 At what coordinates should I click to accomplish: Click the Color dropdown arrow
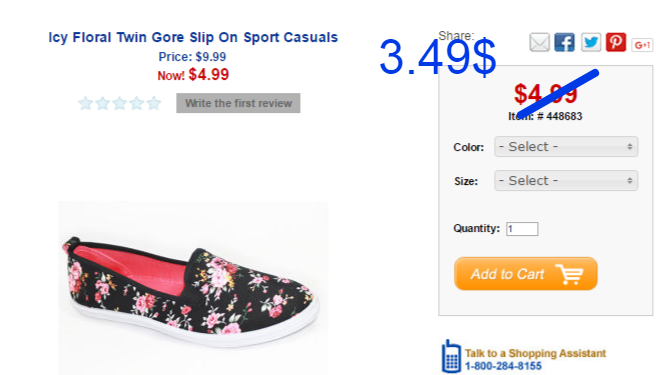point(630,146)
